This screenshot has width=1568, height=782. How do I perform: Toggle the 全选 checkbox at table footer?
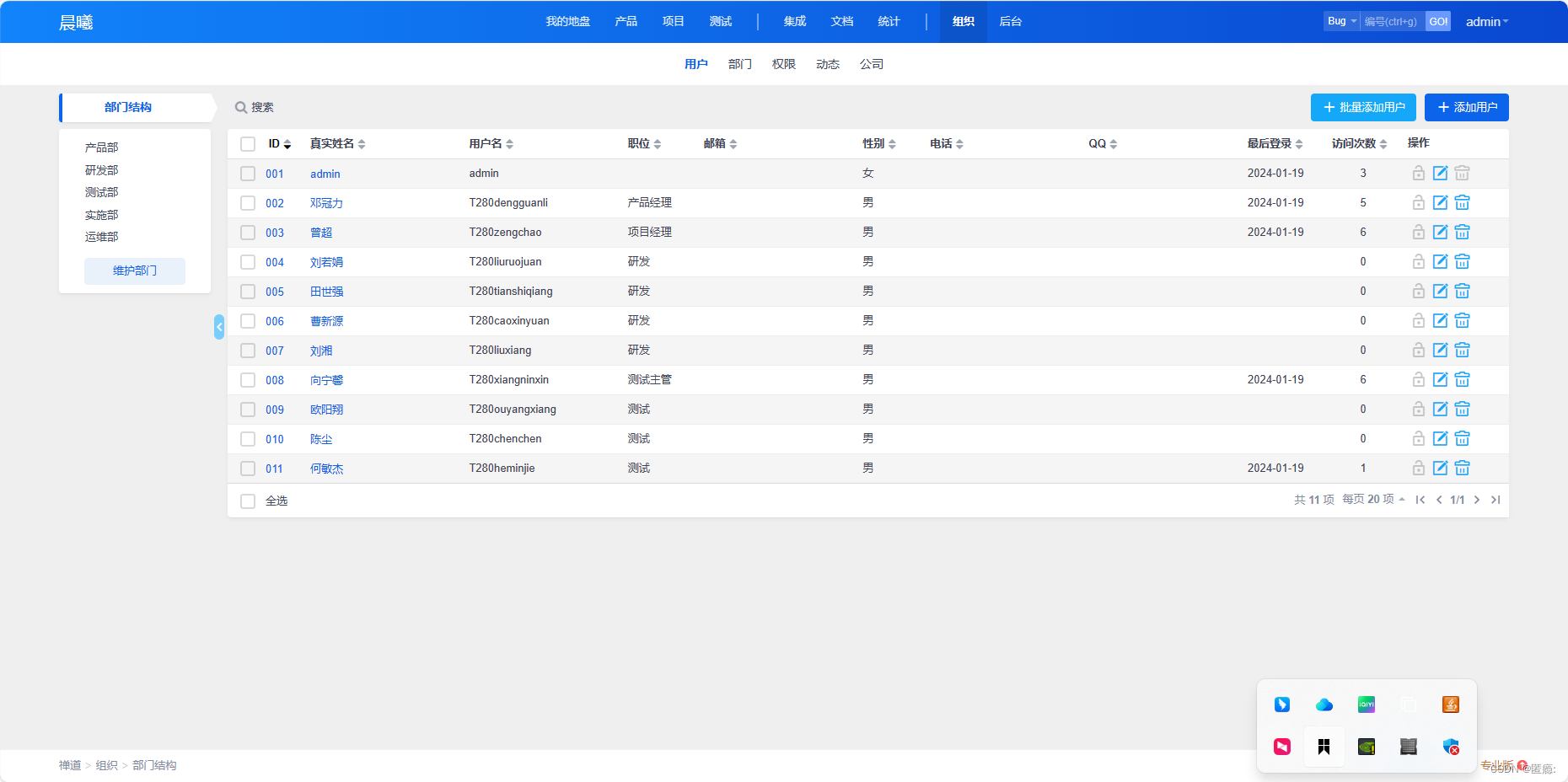[248, 501]
